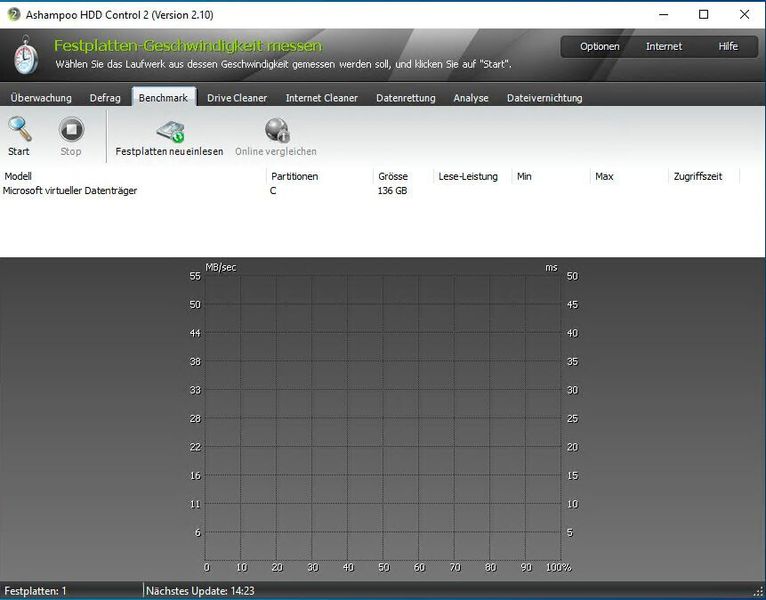The image size is (766, 600).
Task: Click the 136 GB size value
Action: point(392,191)
